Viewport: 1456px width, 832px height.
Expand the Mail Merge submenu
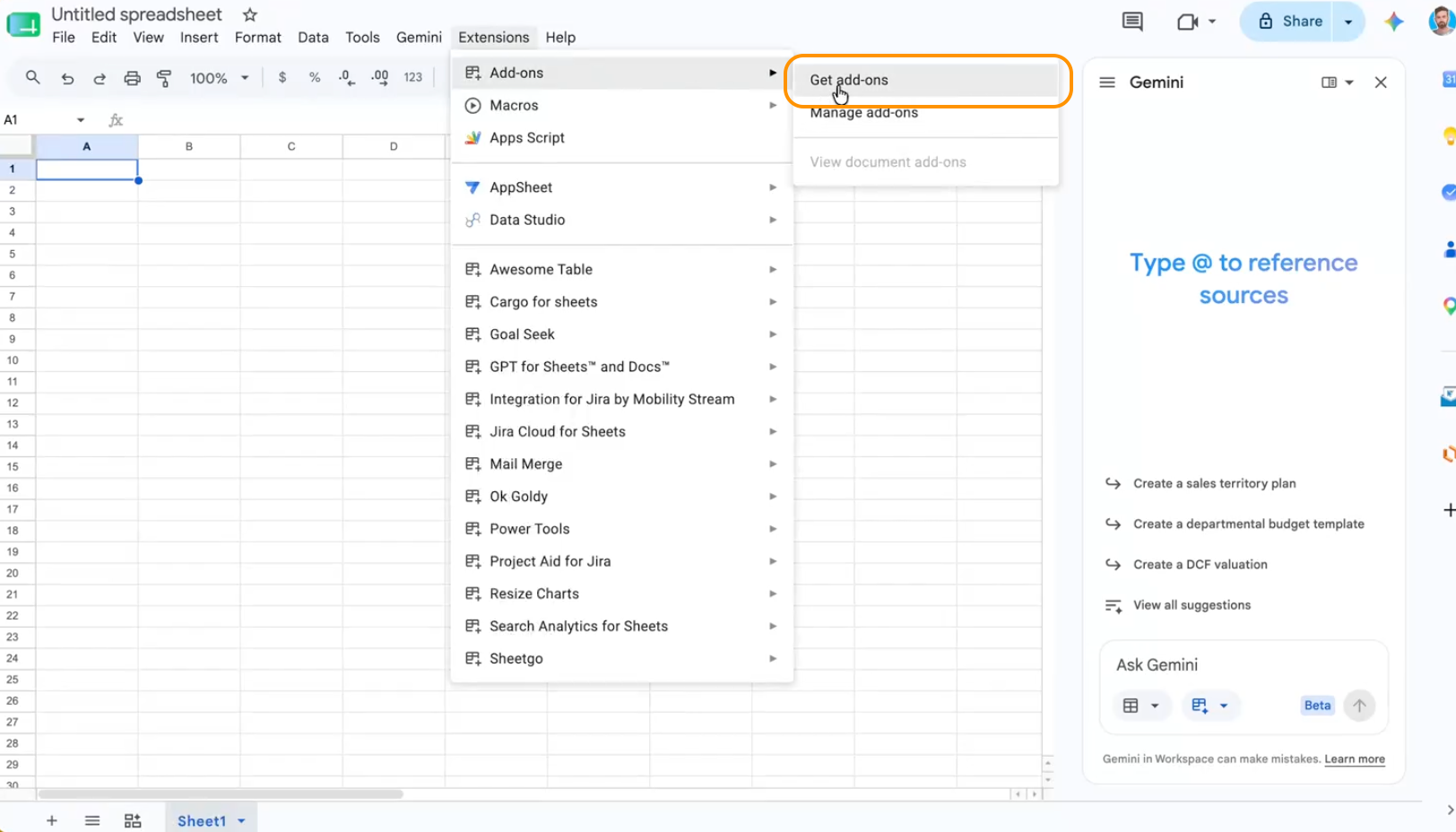pos(622,464)
